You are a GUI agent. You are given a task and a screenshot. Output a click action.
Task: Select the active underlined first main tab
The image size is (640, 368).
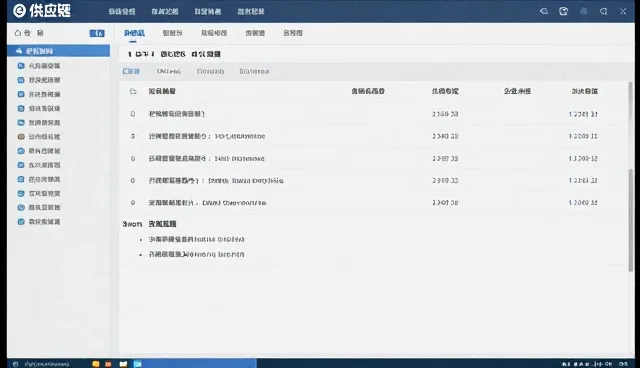point(134,33)
